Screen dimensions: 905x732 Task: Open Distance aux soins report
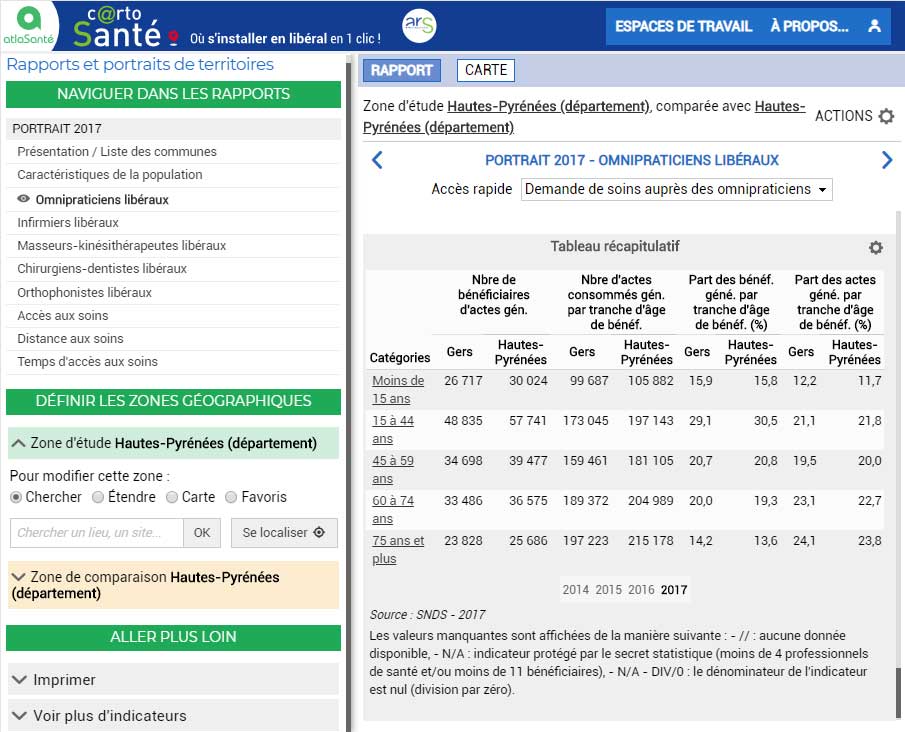tap(70, 339)
